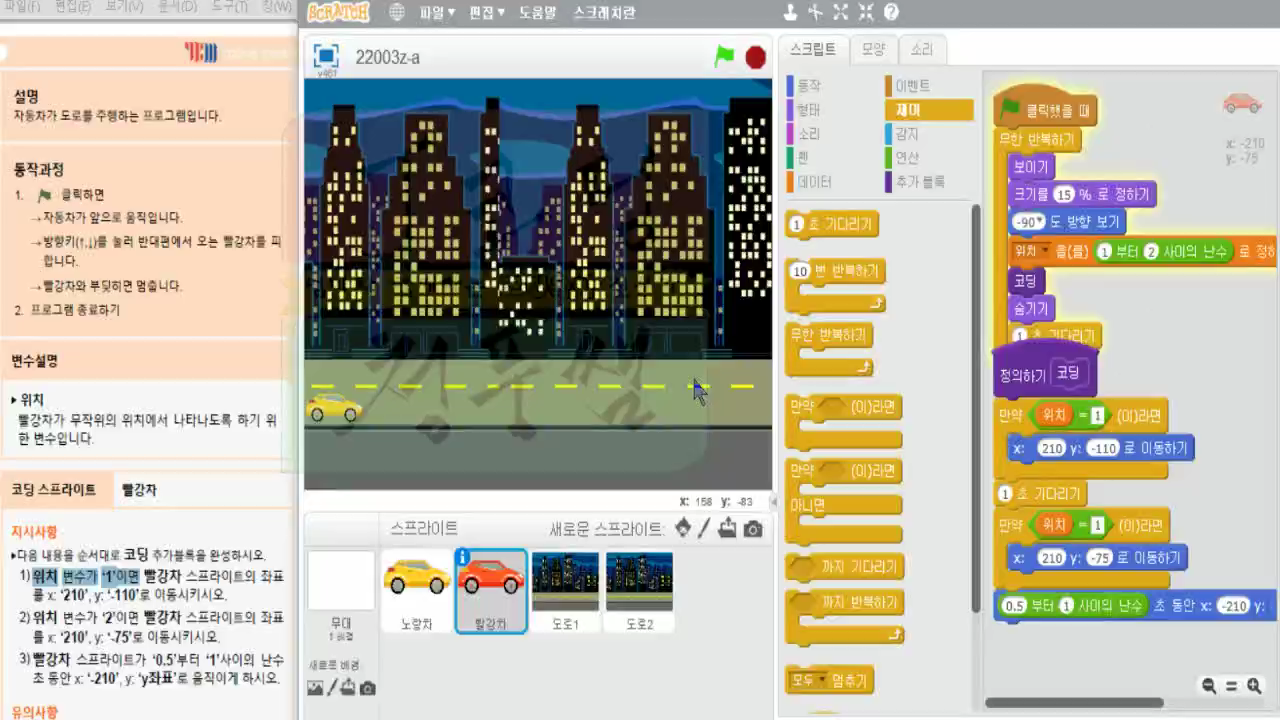Viewport: 1280px width, 720px height.
Task: Click the scripts area horizontal scrollbar
Action: coord(1074,703)
